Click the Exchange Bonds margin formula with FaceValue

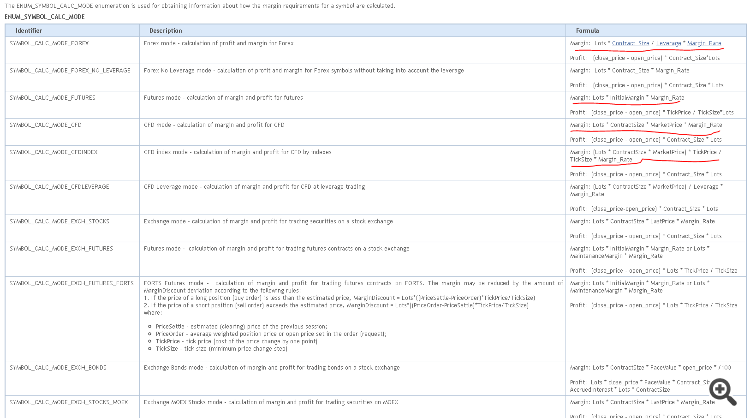651,368
